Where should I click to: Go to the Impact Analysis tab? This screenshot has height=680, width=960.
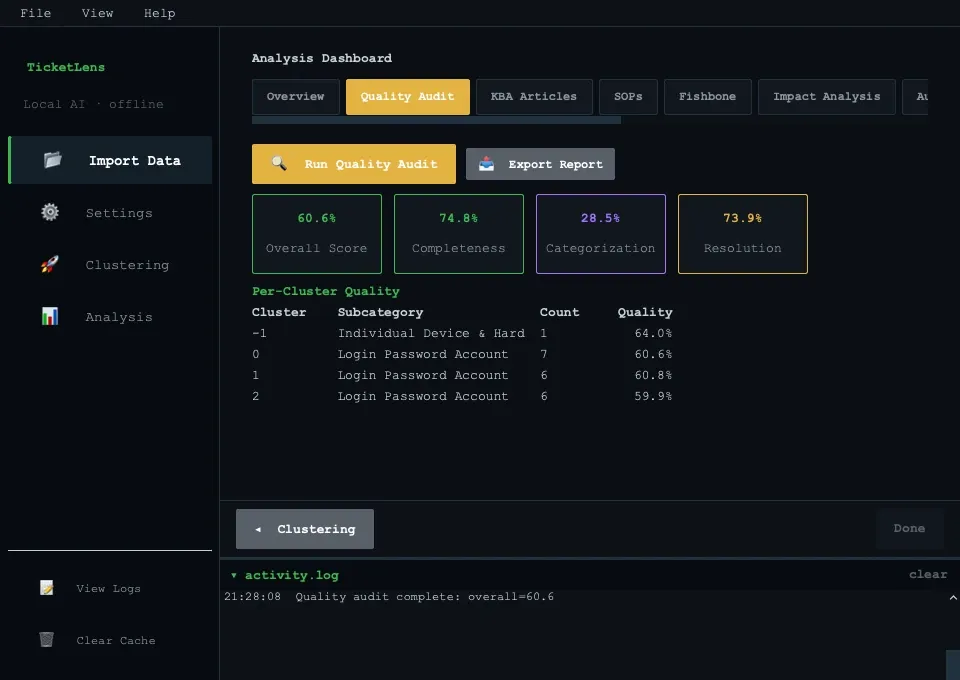[827, 97]
